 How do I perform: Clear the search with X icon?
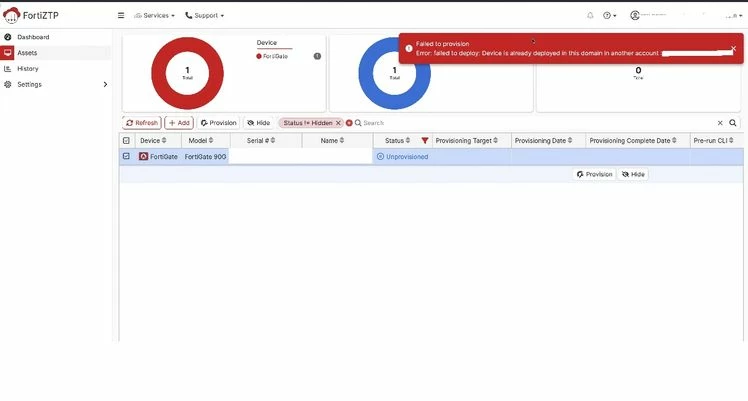coord(720,123)
